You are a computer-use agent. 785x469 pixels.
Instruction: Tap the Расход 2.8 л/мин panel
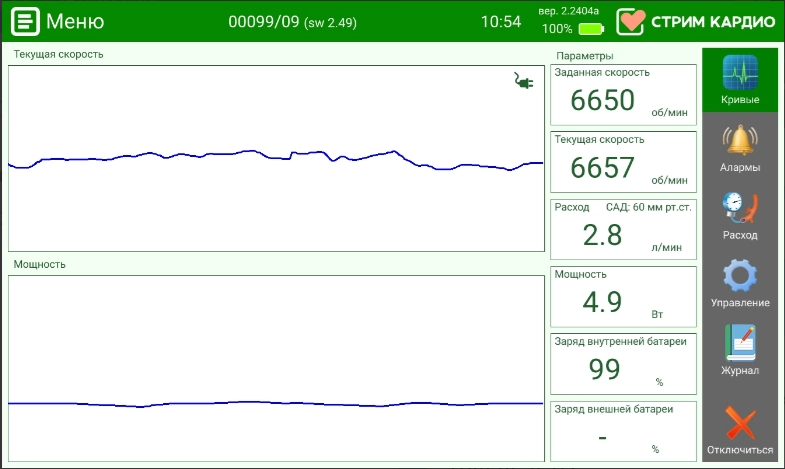pos(623,230)
